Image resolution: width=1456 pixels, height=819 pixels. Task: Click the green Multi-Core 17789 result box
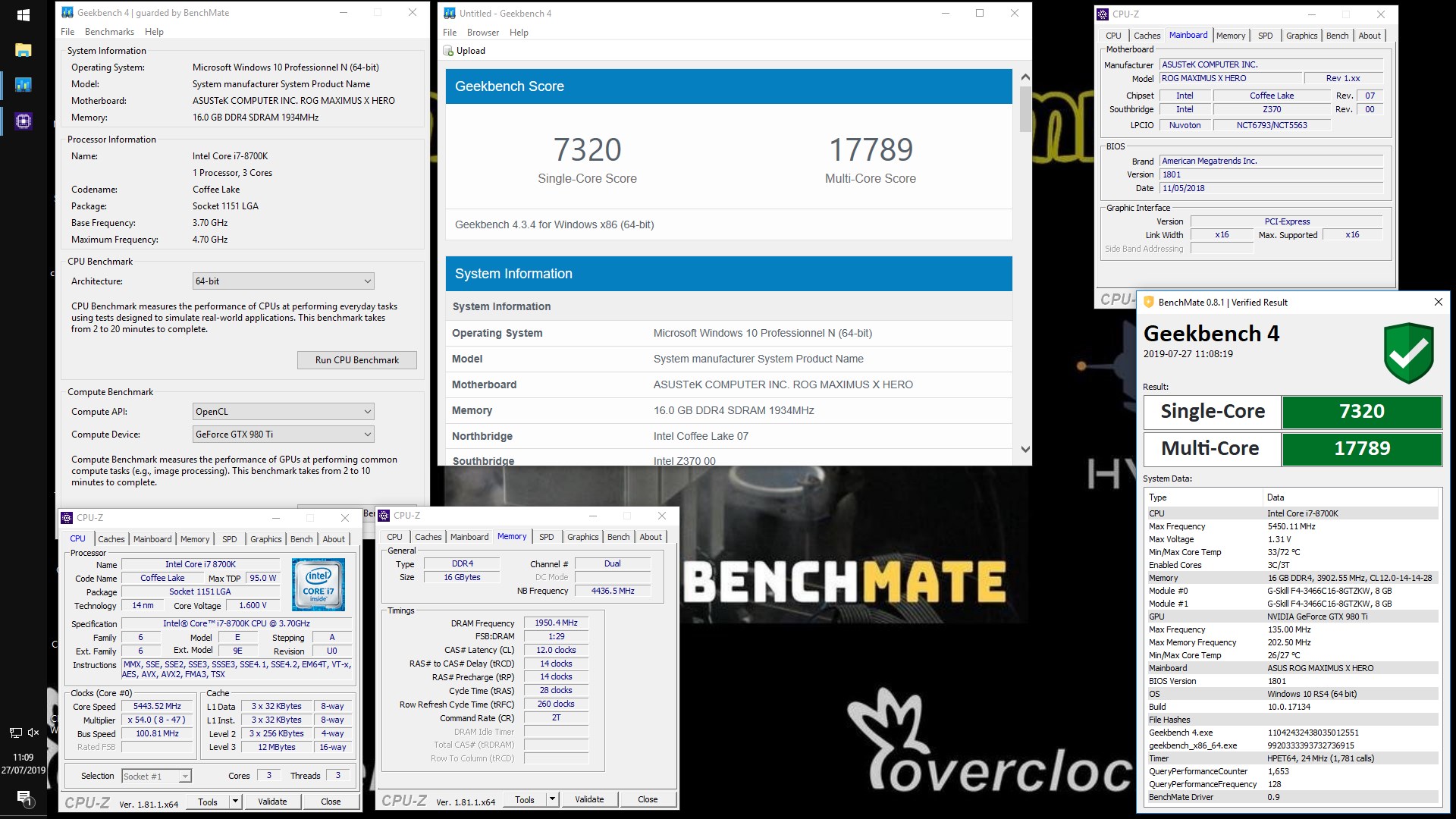pyautogui.click(x=1362, y=449)
